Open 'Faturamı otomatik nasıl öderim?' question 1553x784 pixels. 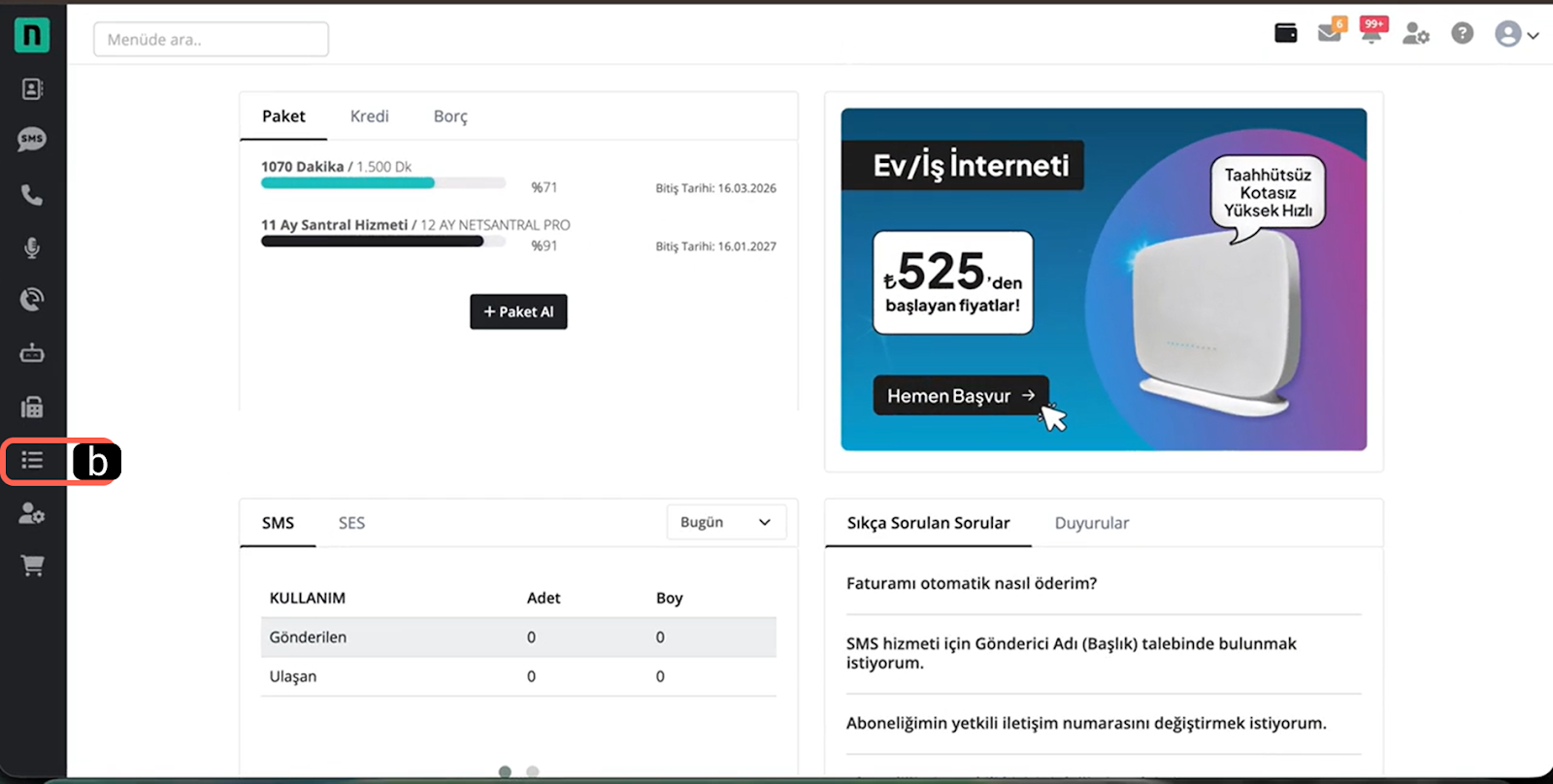(972, 583)
